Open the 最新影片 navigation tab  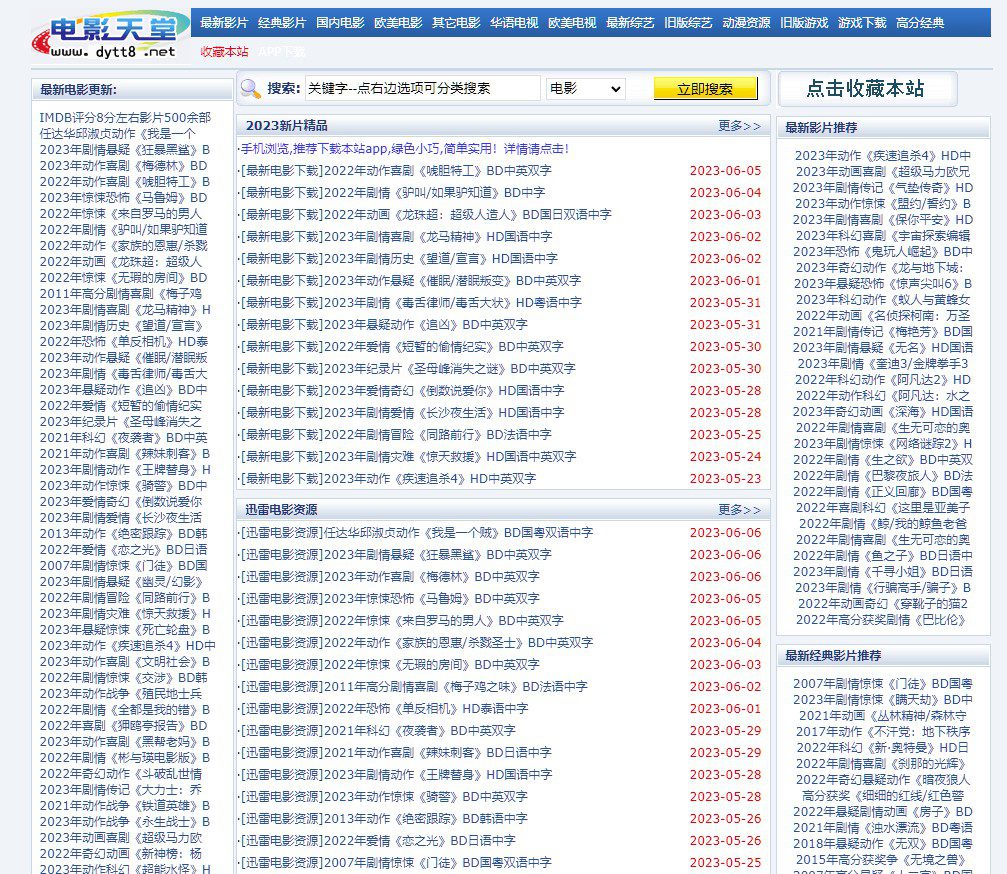point(224,22)
